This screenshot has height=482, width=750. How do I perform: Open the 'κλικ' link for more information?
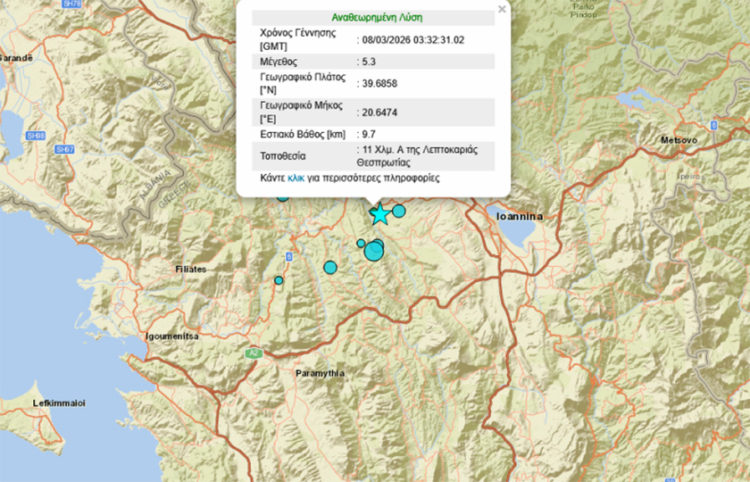click(x=296, y=178)
